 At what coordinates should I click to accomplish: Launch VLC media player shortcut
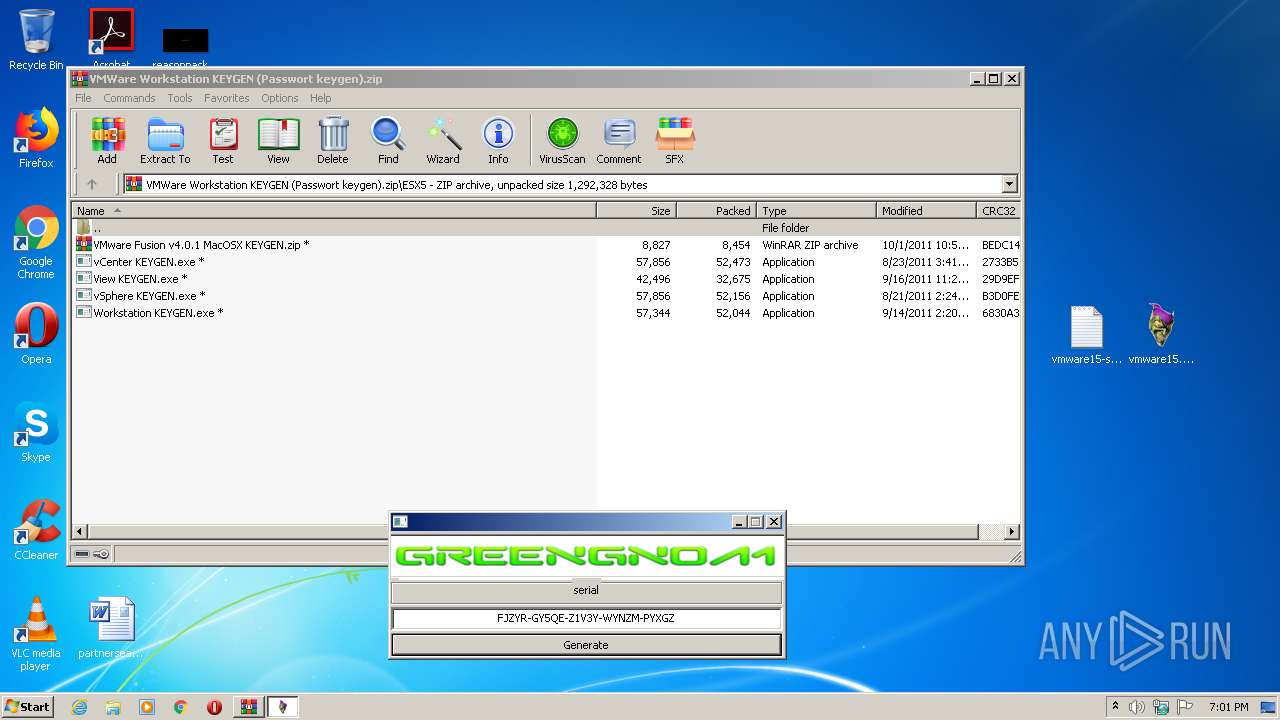click(x=36, y=634)
